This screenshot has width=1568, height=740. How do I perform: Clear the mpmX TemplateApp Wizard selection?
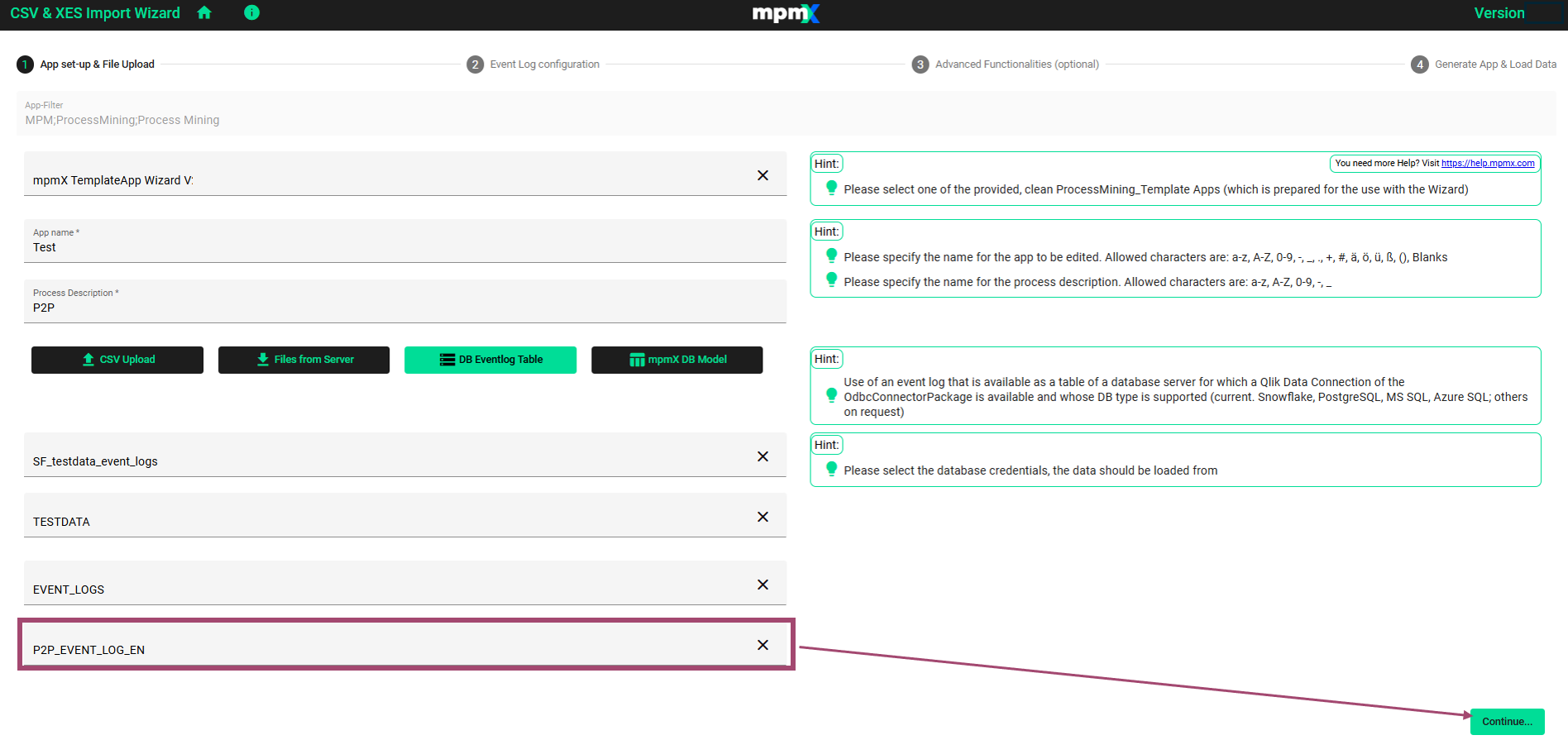coord(762,175)
